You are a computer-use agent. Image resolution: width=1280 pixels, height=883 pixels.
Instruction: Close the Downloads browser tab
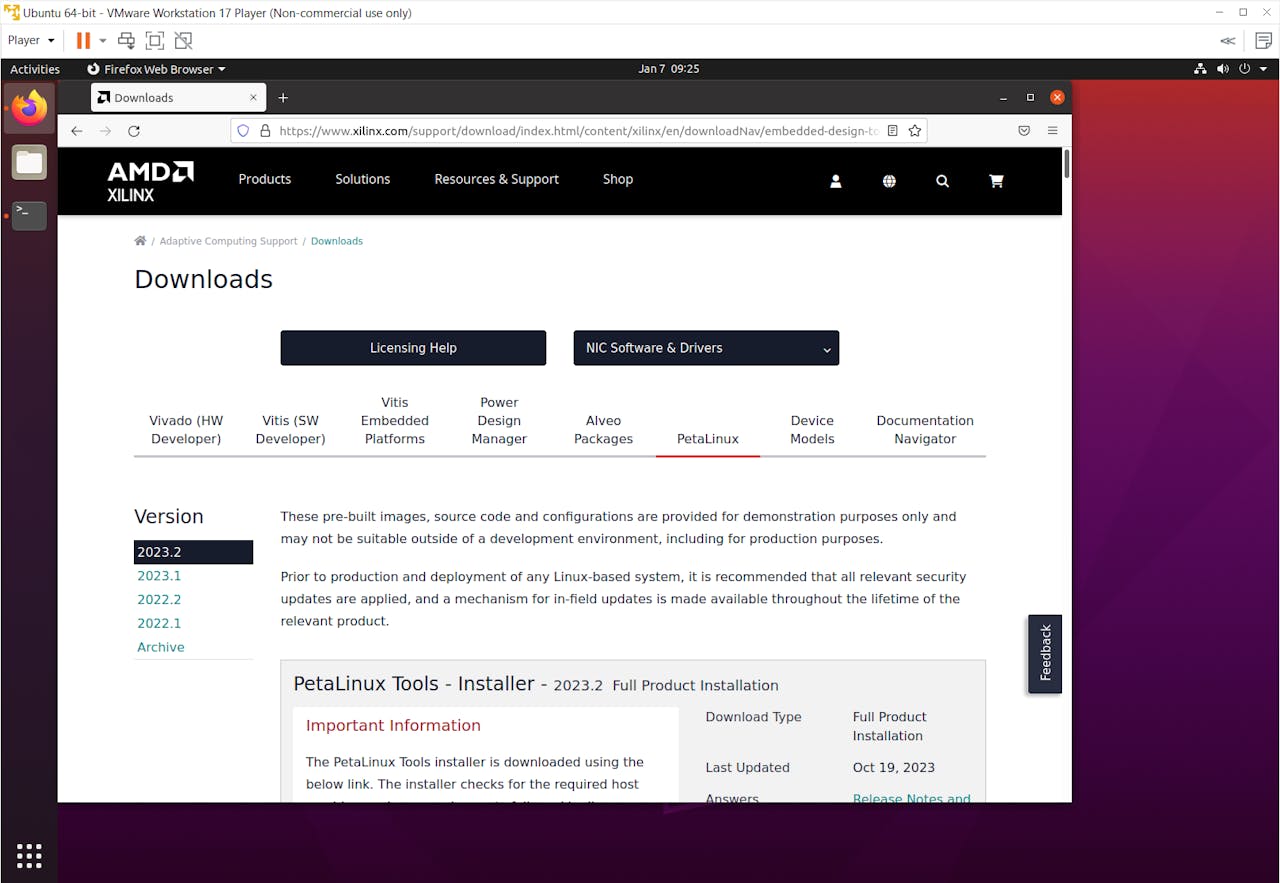[253, 98]
